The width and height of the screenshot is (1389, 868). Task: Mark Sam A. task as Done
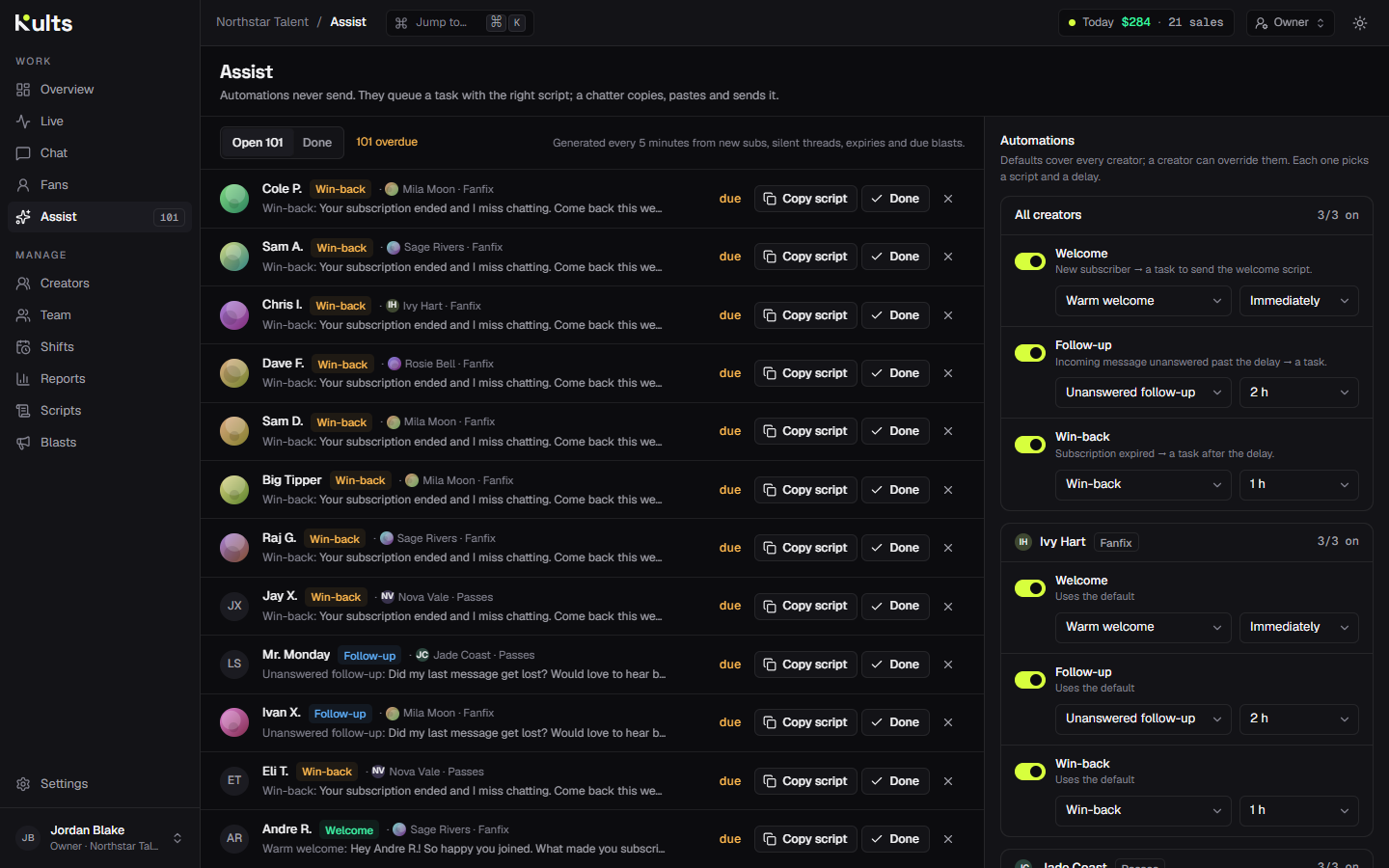tap(895, 257)
